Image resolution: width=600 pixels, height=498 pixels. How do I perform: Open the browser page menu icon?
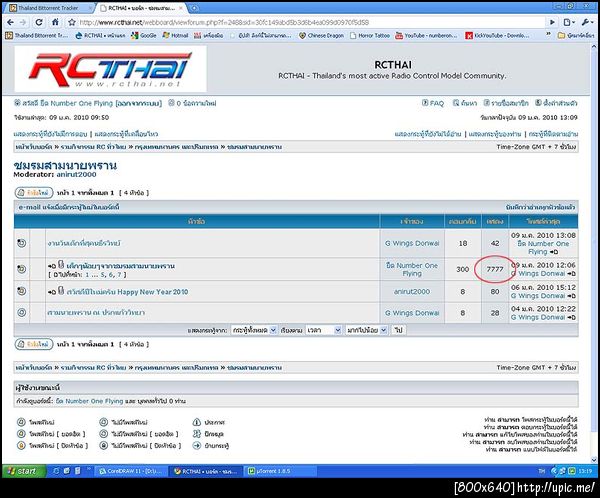click(568, 22)
